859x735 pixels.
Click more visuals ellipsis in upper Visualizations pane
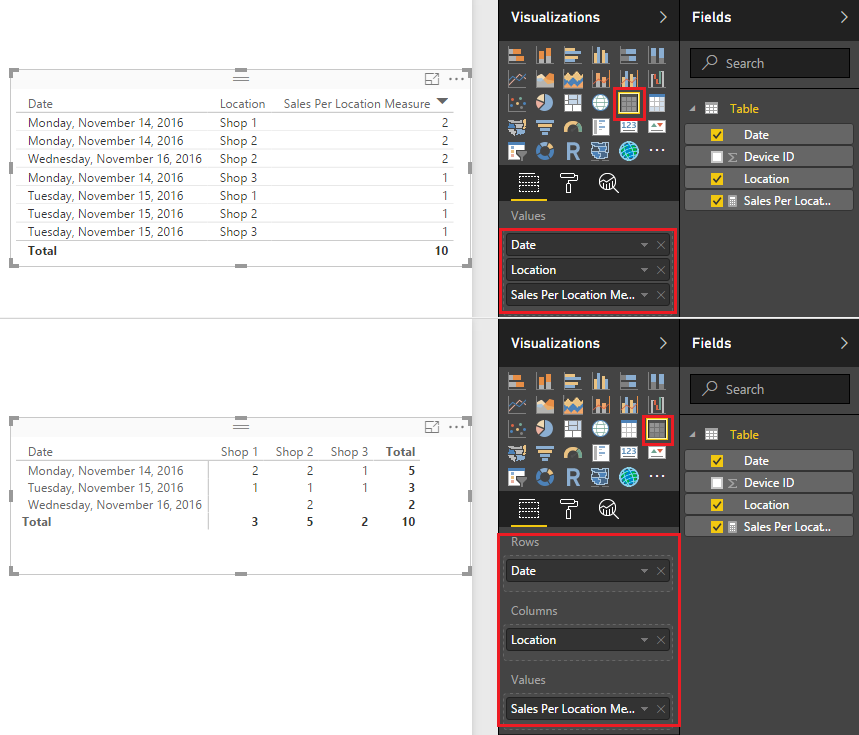[656, 150]
